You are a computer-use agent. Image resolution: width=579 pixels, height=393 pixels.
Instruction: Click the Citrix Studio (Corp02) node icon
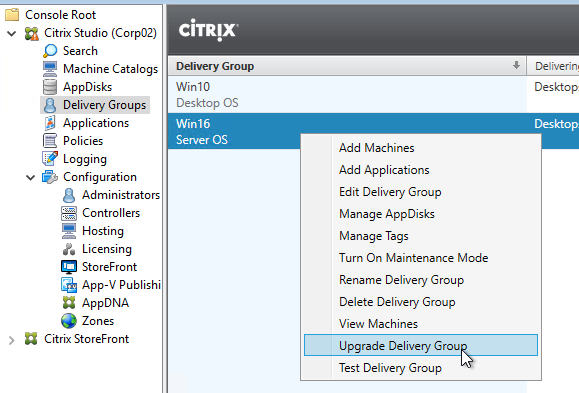pyautogui.click(x=31, y=33)
